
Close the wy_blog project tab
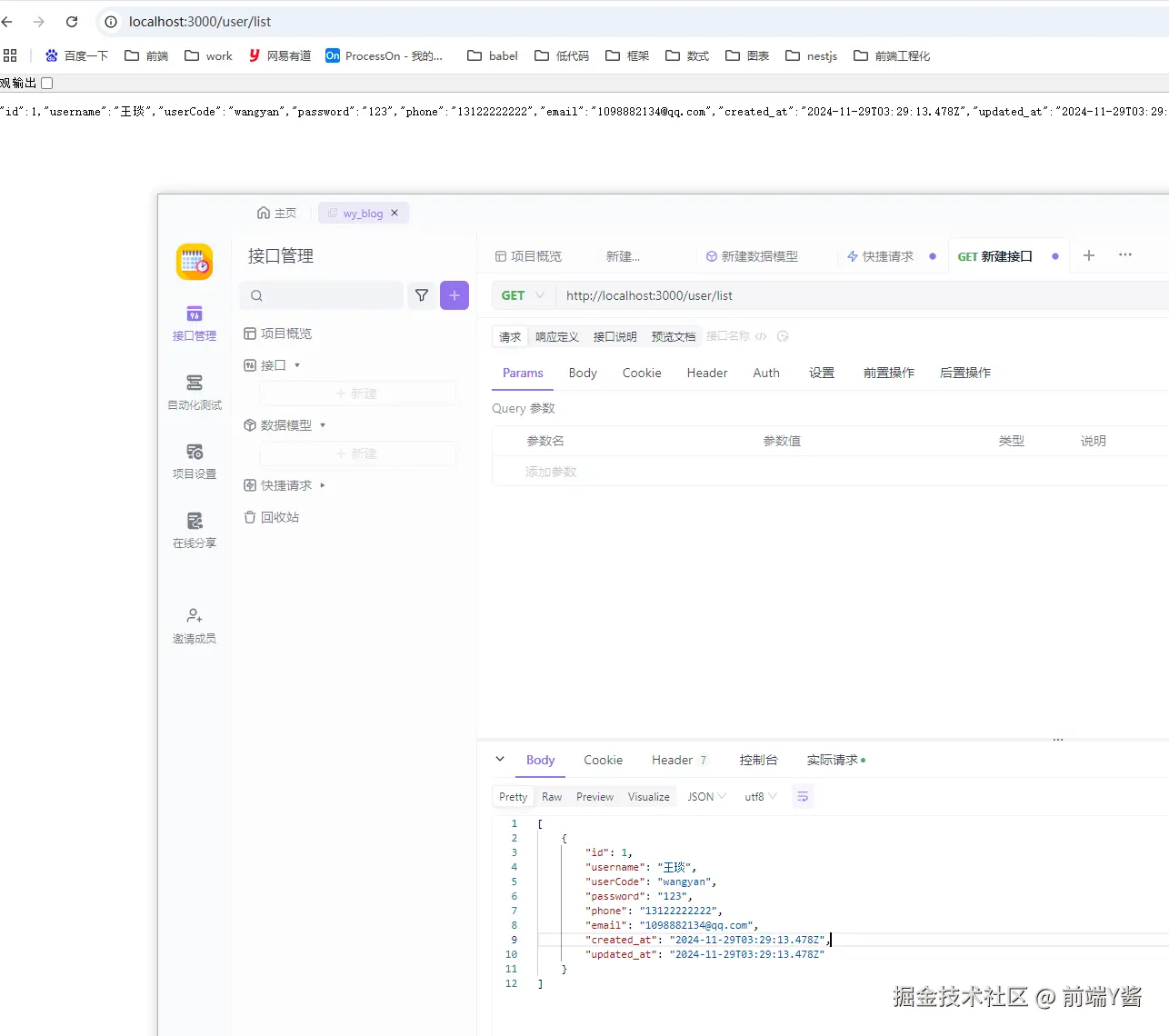395,213
